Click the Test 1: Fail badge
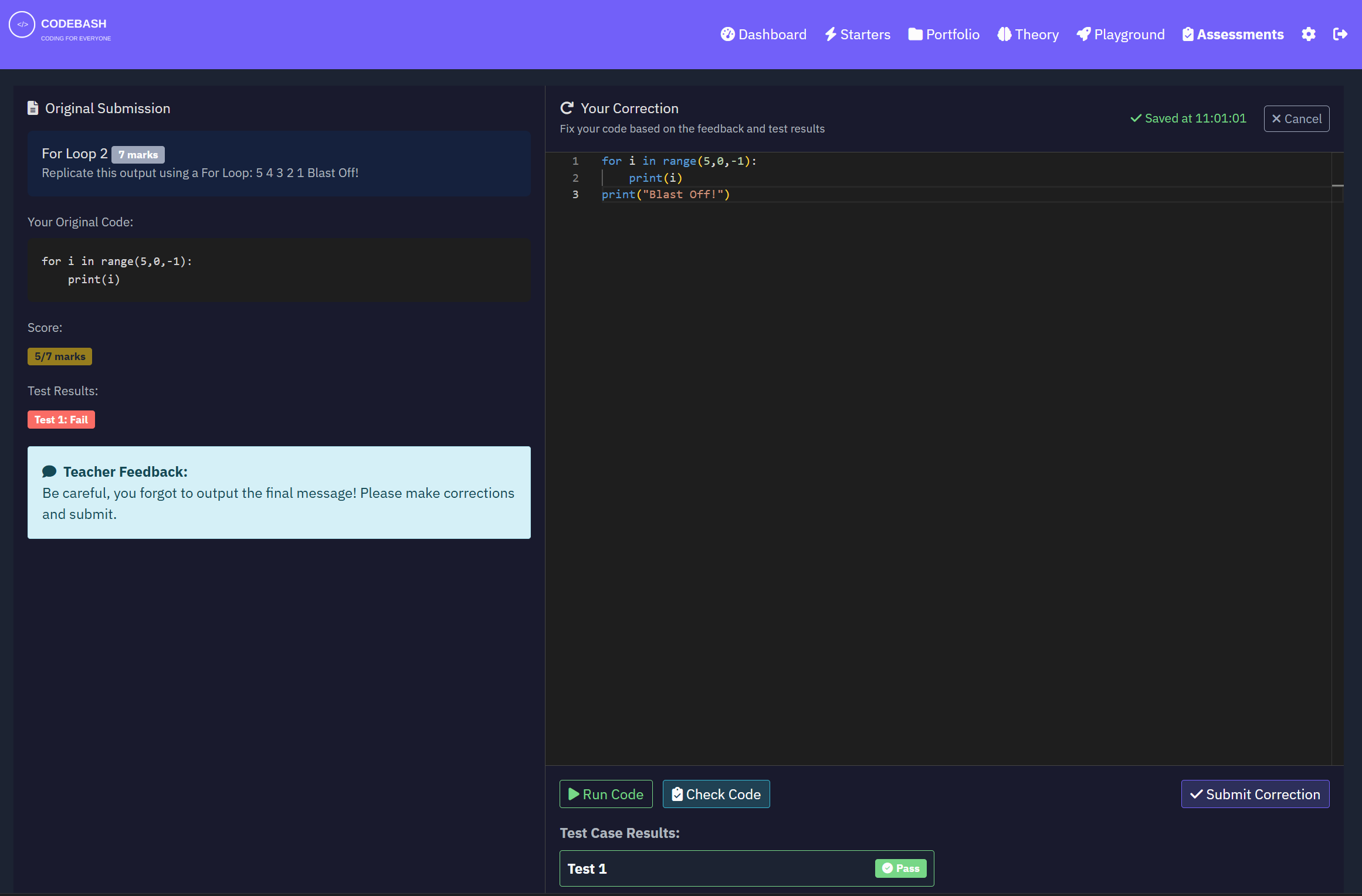The height and width of the screenshot is (896, 1362). (x=61, y=420)
